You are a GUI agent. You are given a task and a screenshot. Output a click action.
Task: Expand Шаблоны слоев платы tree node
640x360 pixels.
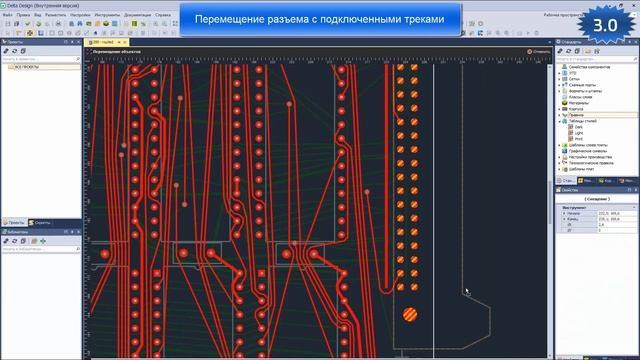(560, 145)
